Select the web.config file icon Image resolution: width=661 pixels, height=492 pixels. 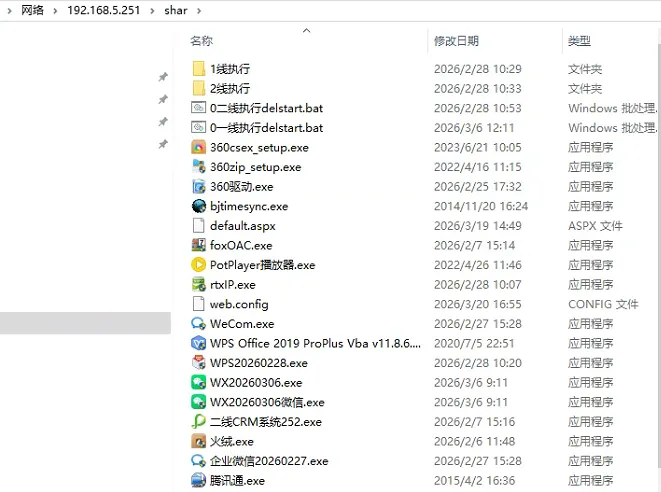pyautogui.click(x=199, y=304)
